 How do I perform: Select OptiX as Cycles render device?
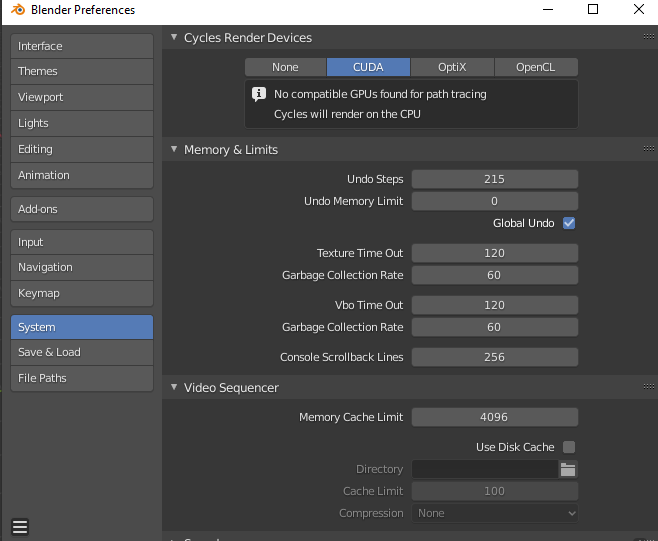[x=452, y=67]
